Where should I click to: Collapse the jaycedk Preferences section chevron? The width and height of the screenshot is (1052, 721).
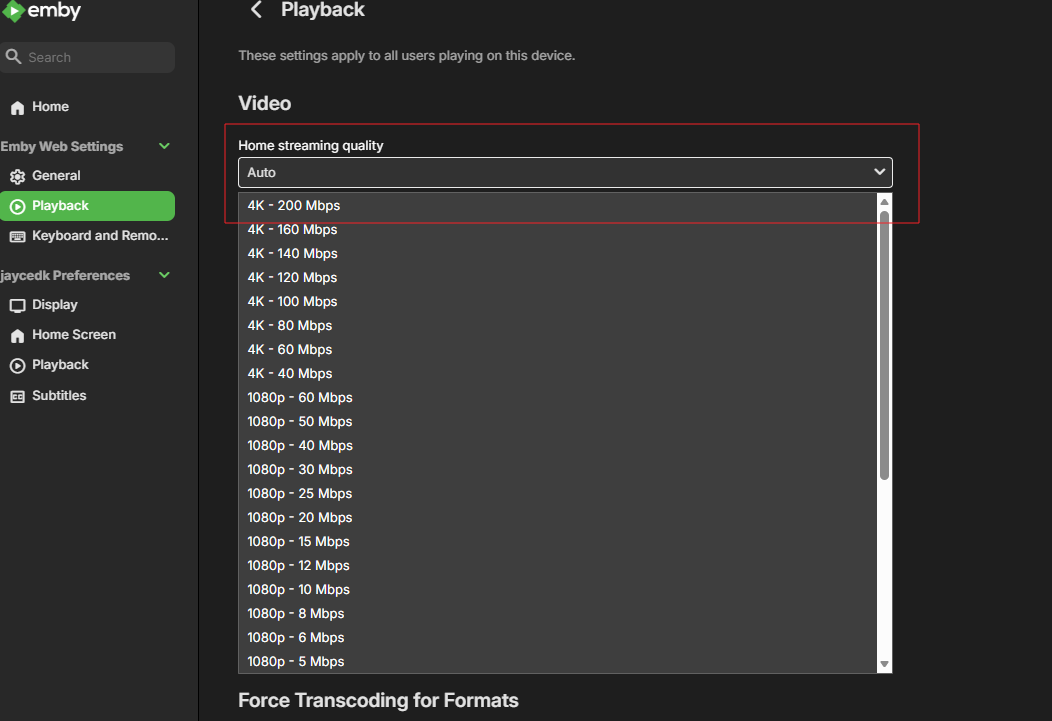[x=164, y=275]
